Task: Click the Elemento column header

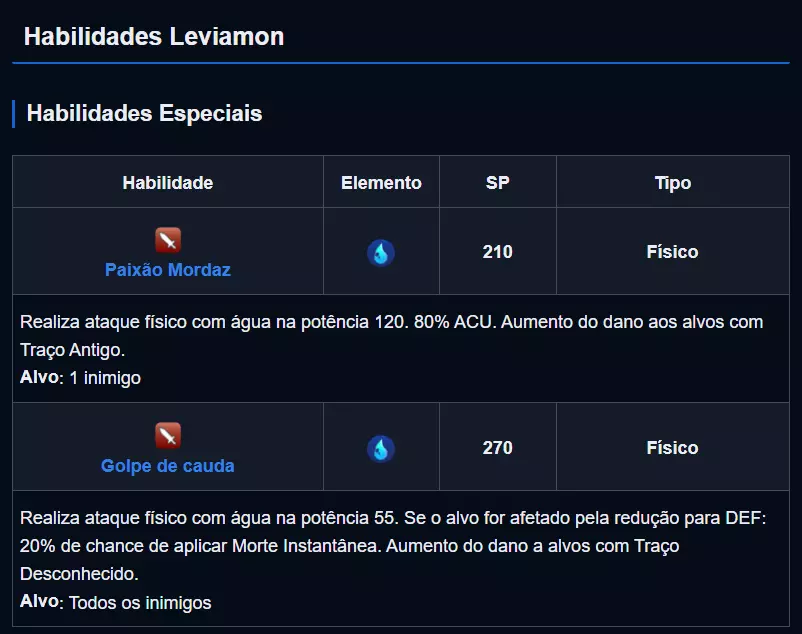Action: pos(381,183)
